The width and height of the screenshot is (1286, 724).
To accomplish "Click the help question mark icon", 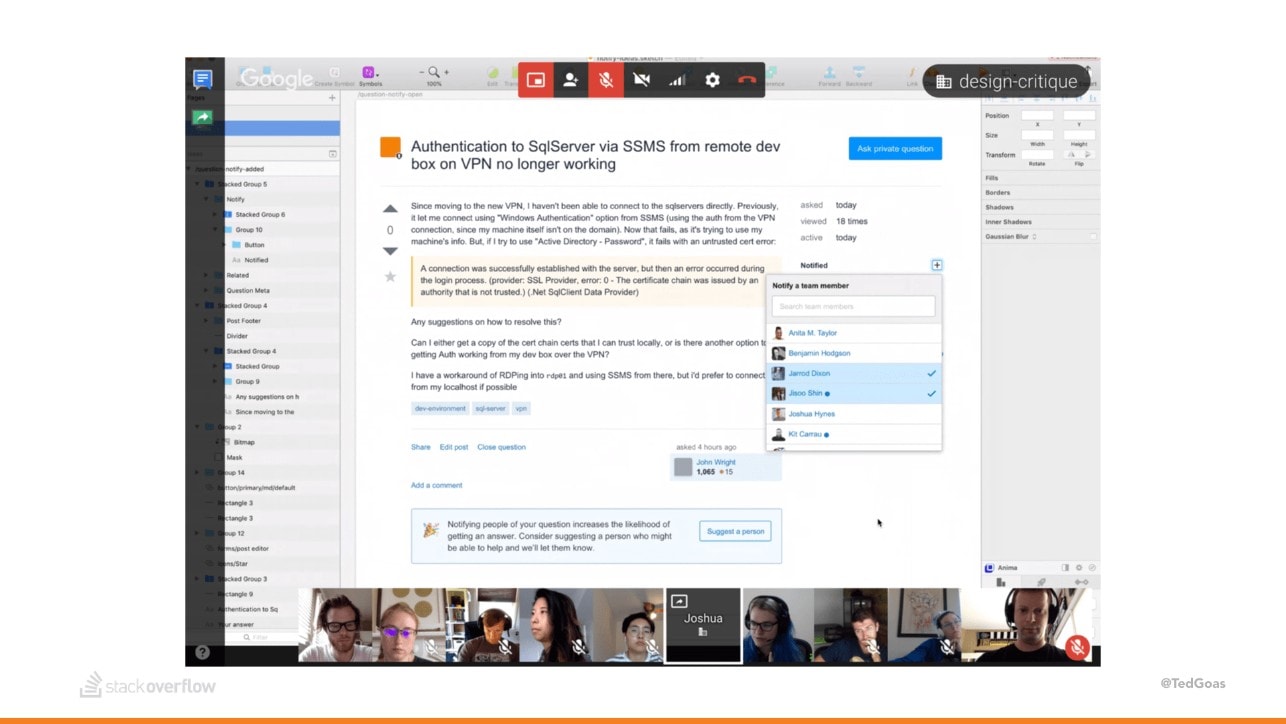I will coord(203,652).
